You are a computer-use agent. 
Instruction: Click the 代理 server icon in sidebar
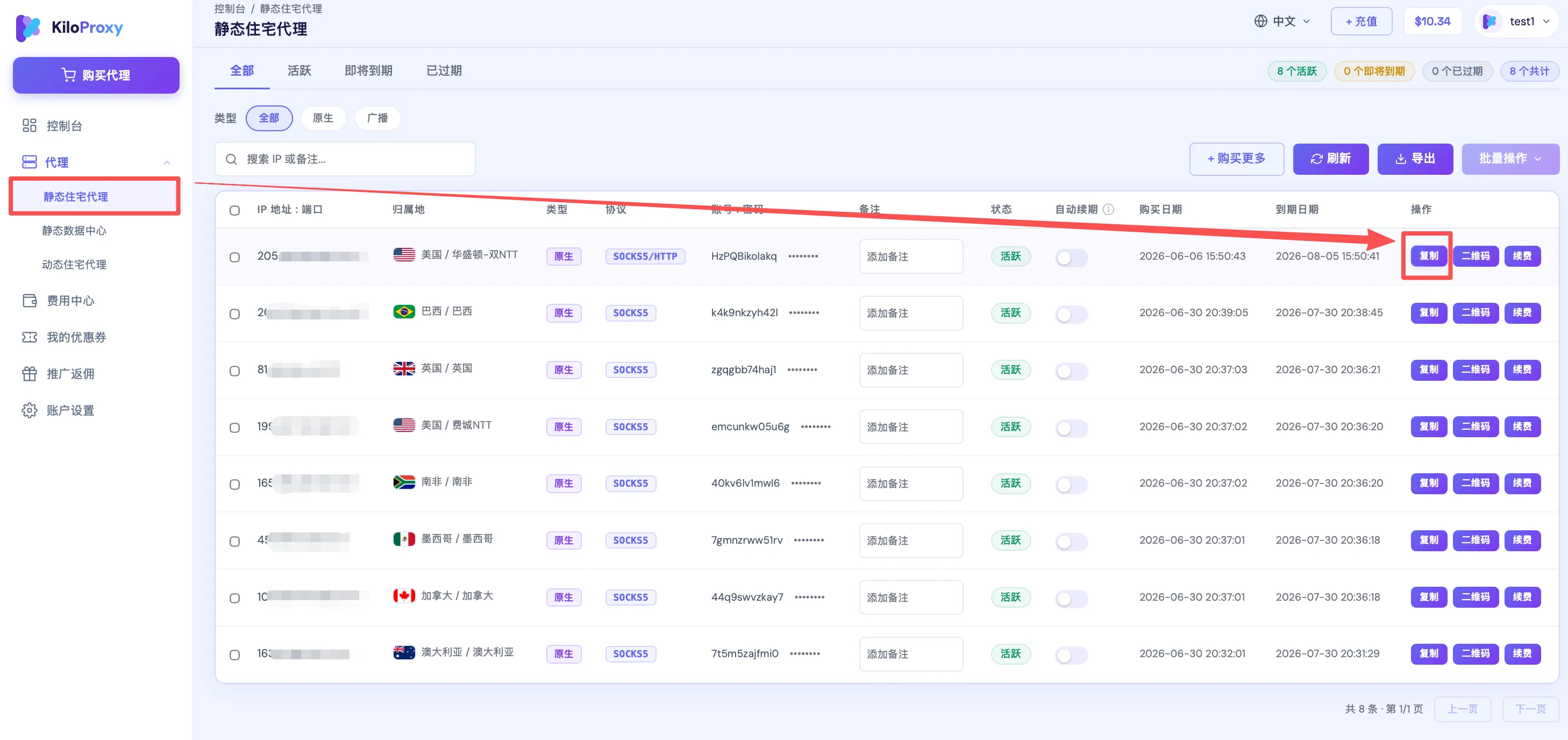click(x=29, y=162)
